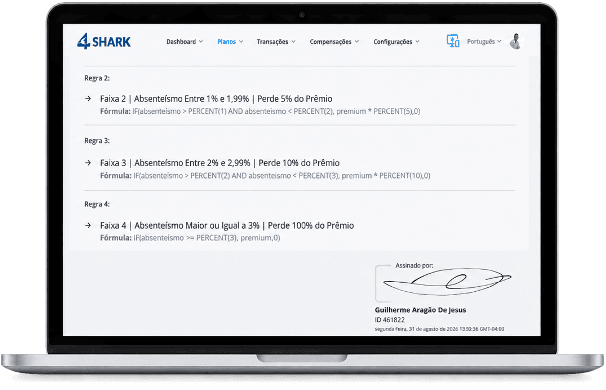
Task: Open the Transações menu
Action: tap(276, 41)
